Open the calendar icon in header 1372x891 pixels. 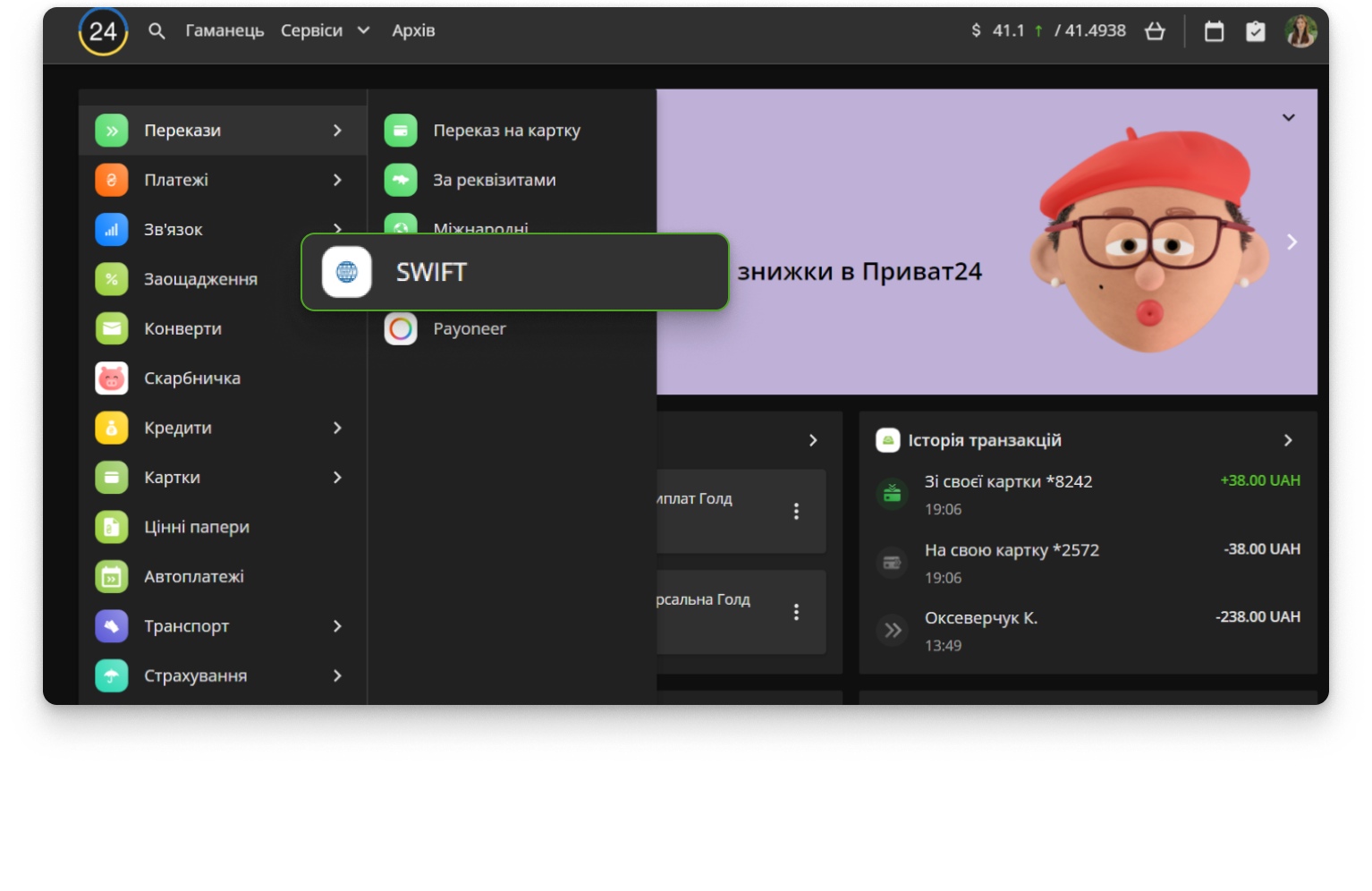click(x=1214, y=31)
